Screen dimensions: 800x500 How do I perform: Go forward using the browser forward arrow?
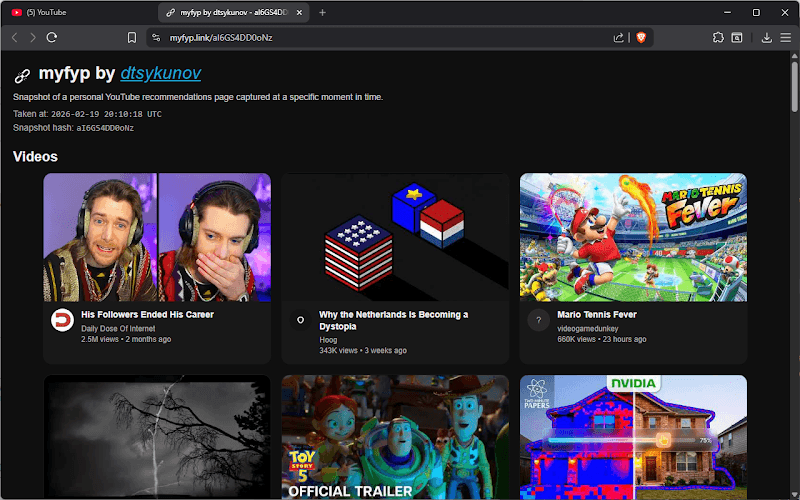coord(33,38)
